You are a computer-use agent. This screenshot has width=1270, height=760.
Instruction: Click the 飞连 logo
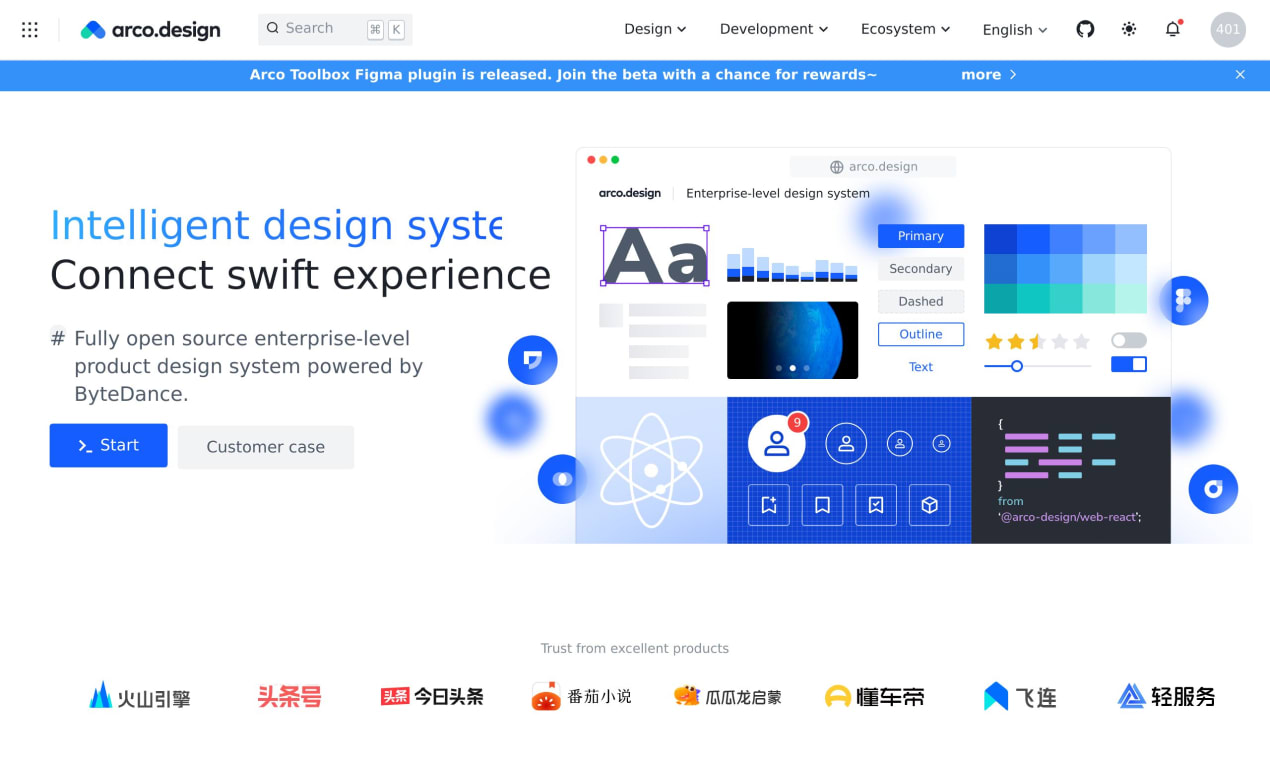point(1020,696)
